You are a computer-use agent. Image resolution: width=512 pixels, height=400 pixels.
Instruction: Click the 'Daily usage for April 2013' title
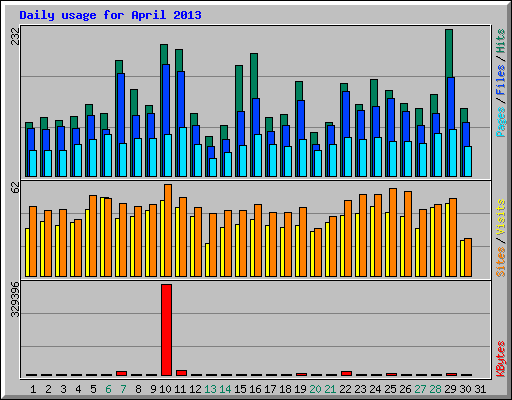coord(110,15)
